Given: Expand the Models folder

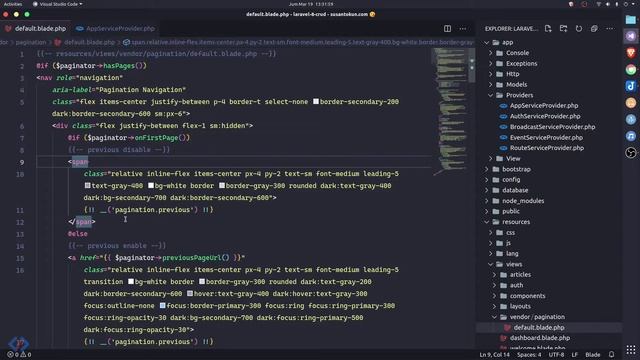Looking at the screenshot, I should coord(491,84).
